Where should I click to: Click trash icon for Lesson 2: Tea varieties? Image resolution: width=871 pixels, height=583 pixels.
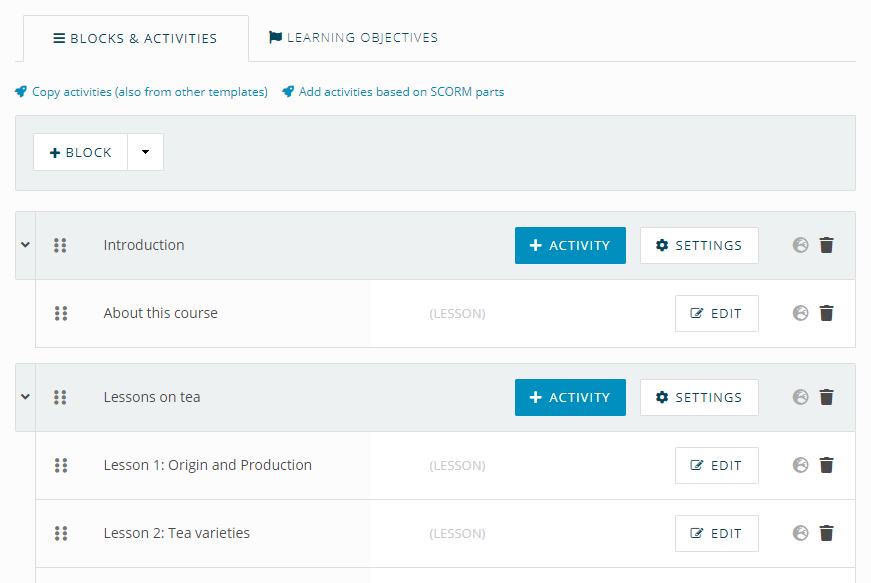tap(827, 533)
